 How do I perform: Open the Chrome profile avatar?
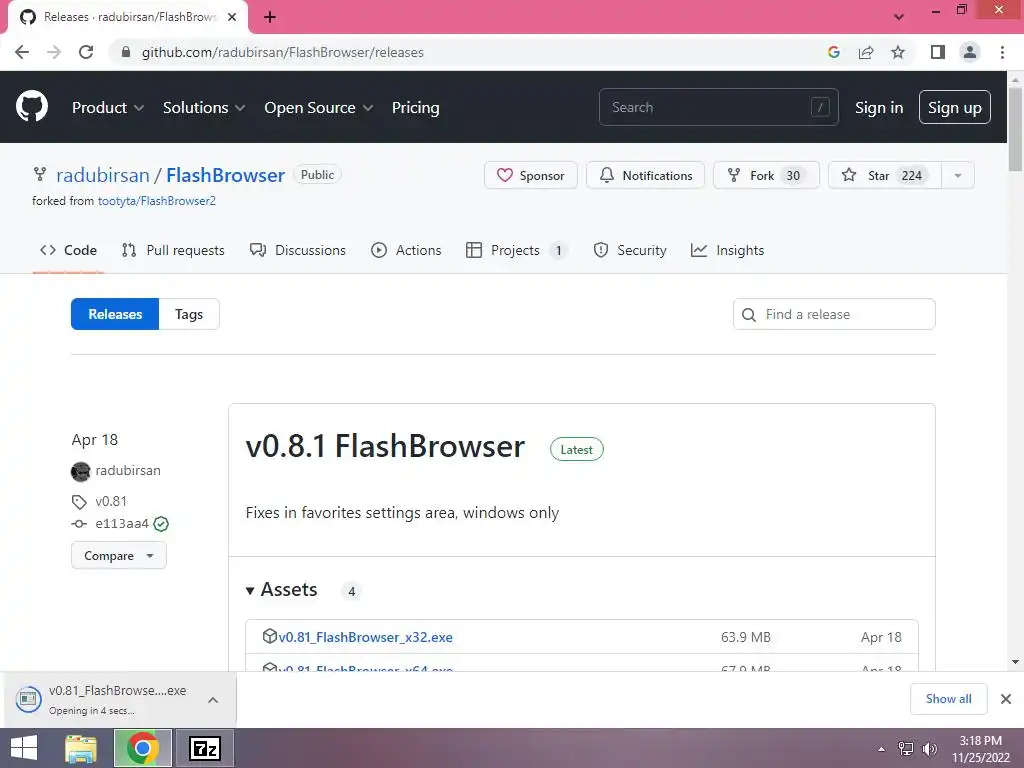pos(970,52)
